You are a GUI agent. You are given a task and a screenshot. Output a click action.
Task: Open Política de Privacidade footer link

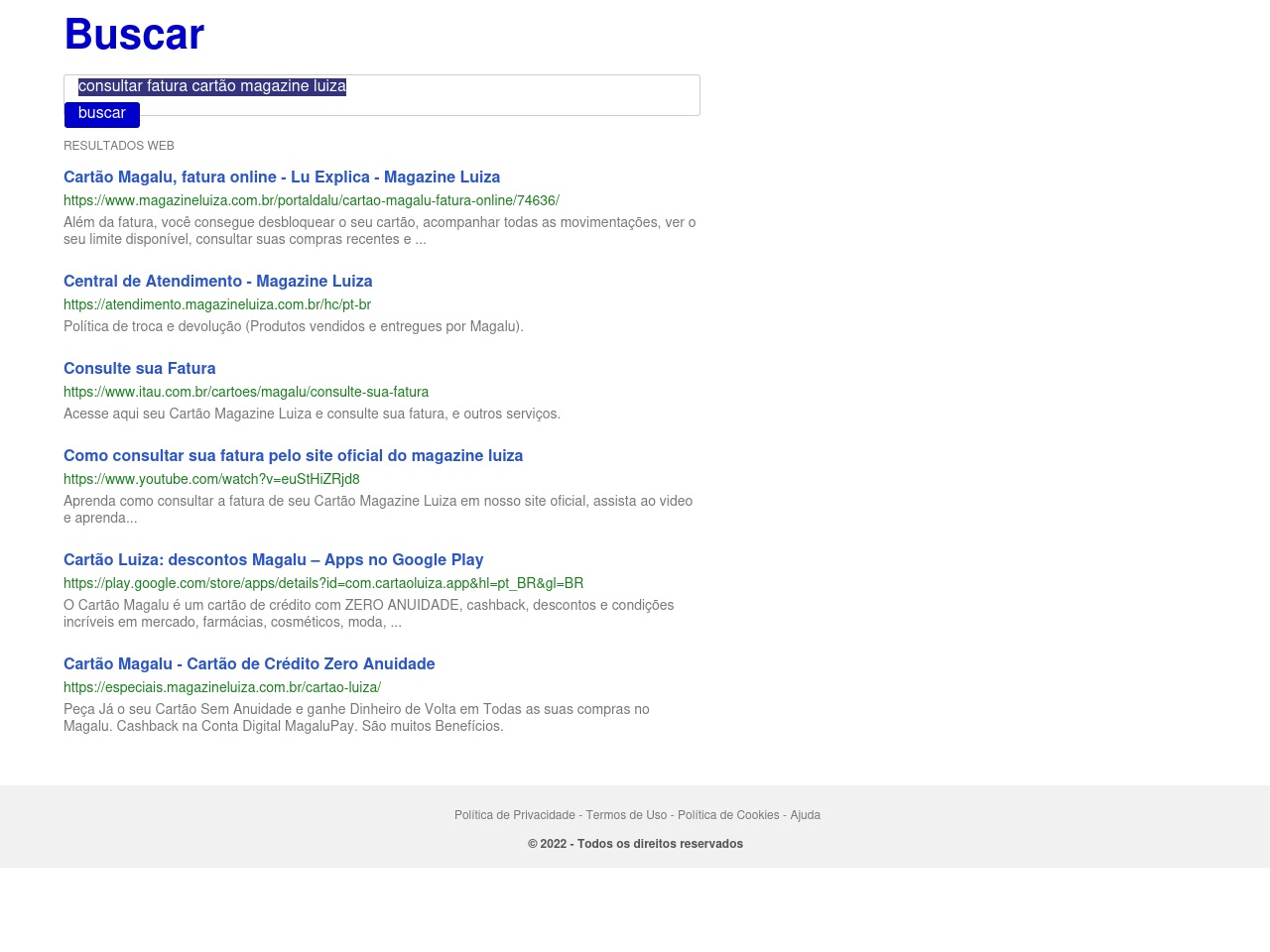pos(515,815)
